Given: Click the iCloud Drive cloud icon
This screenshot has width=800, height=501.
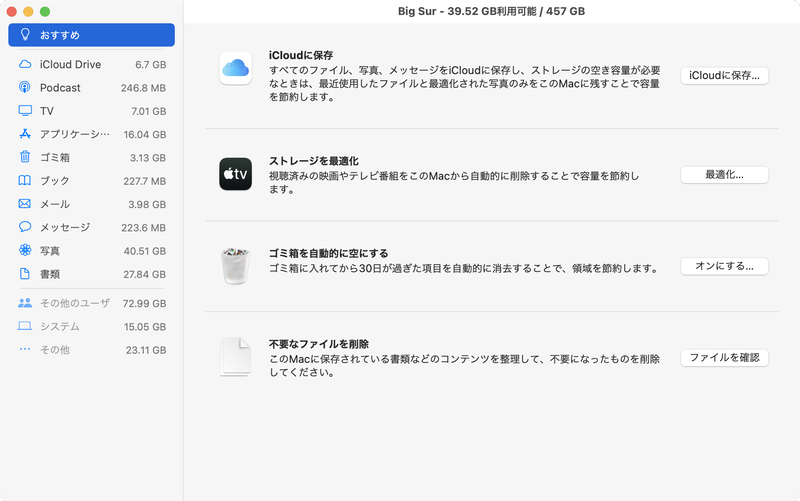Looking at the screenshot, I should [24, 64].
